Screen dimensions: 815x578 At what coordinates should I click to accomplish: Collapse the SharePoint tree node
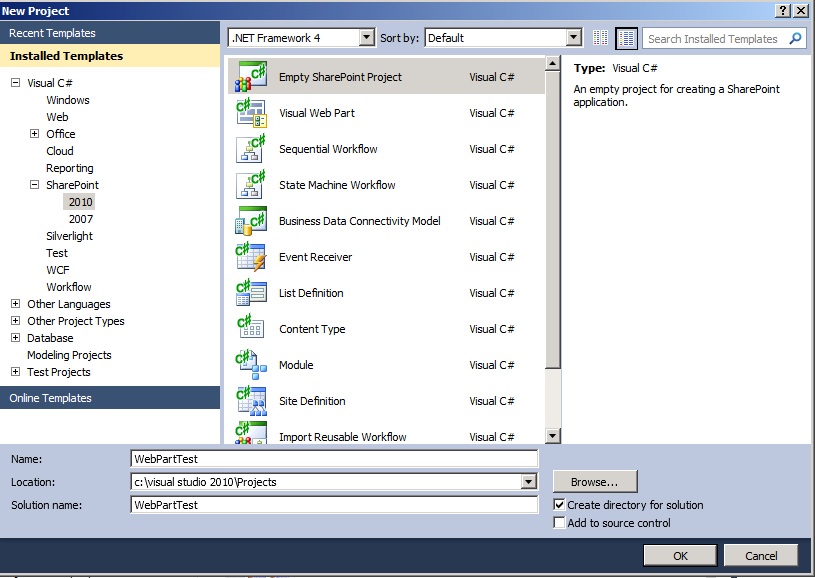(34, 185)
